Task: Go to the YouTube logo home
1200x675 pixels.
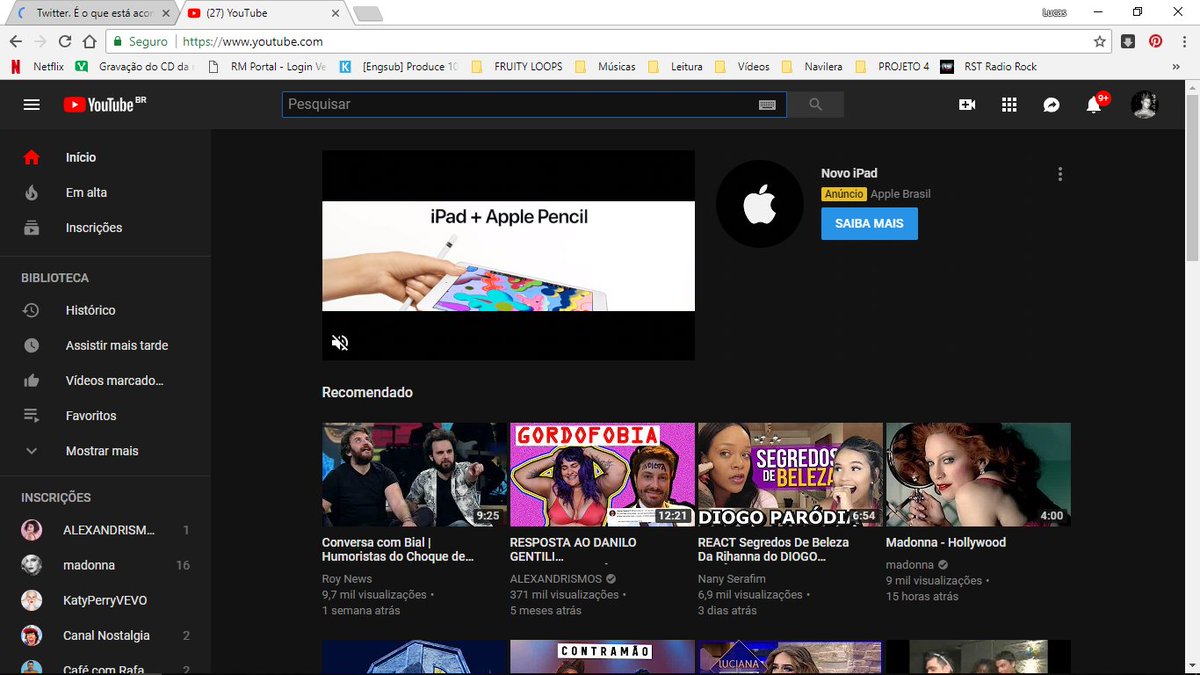Action: [105, 105]
